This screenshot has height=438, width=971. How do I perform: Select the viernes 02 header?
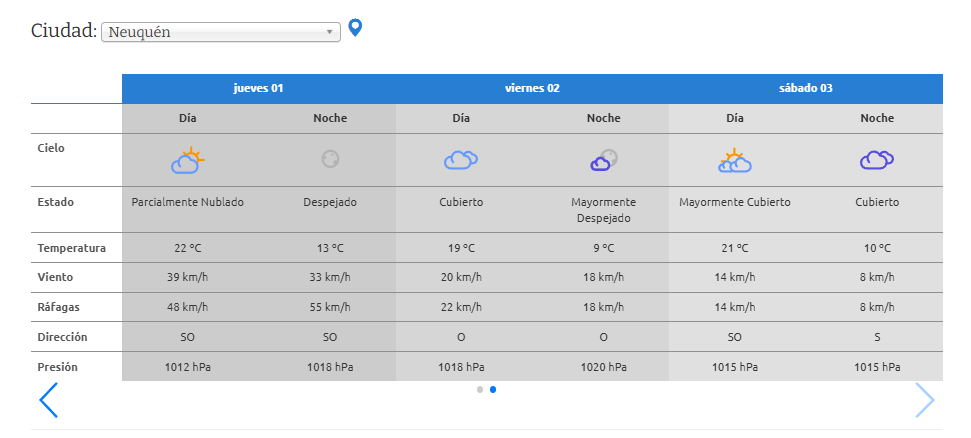pos(532,88)
